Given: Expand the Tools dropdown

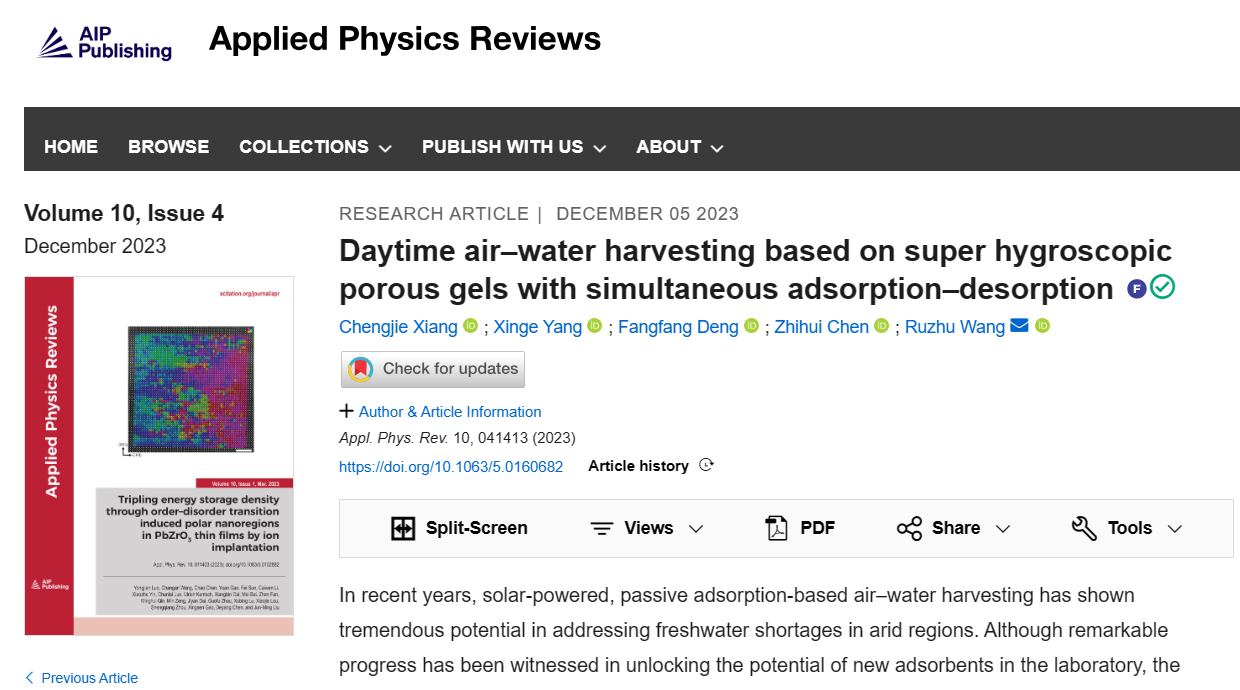Looking at the screenshot, I should [x=1127, y=528].
